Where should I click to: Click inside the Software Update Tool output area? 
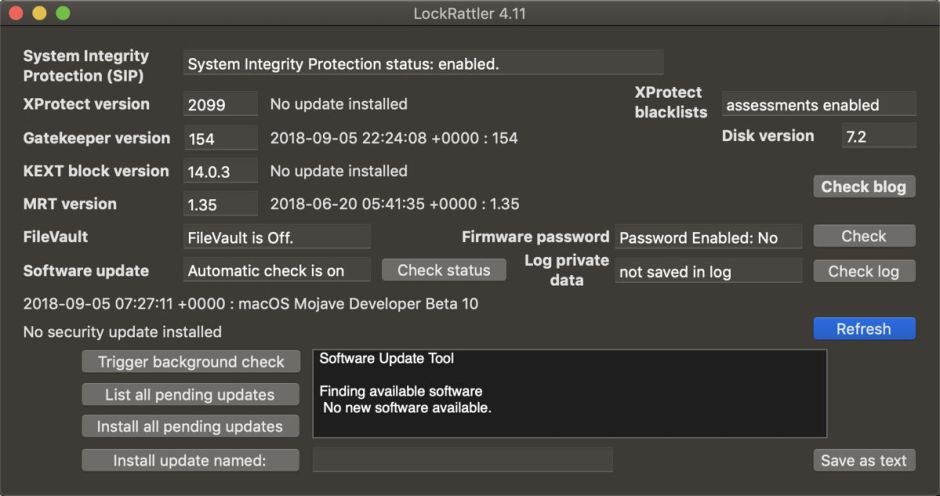point(569,393)
